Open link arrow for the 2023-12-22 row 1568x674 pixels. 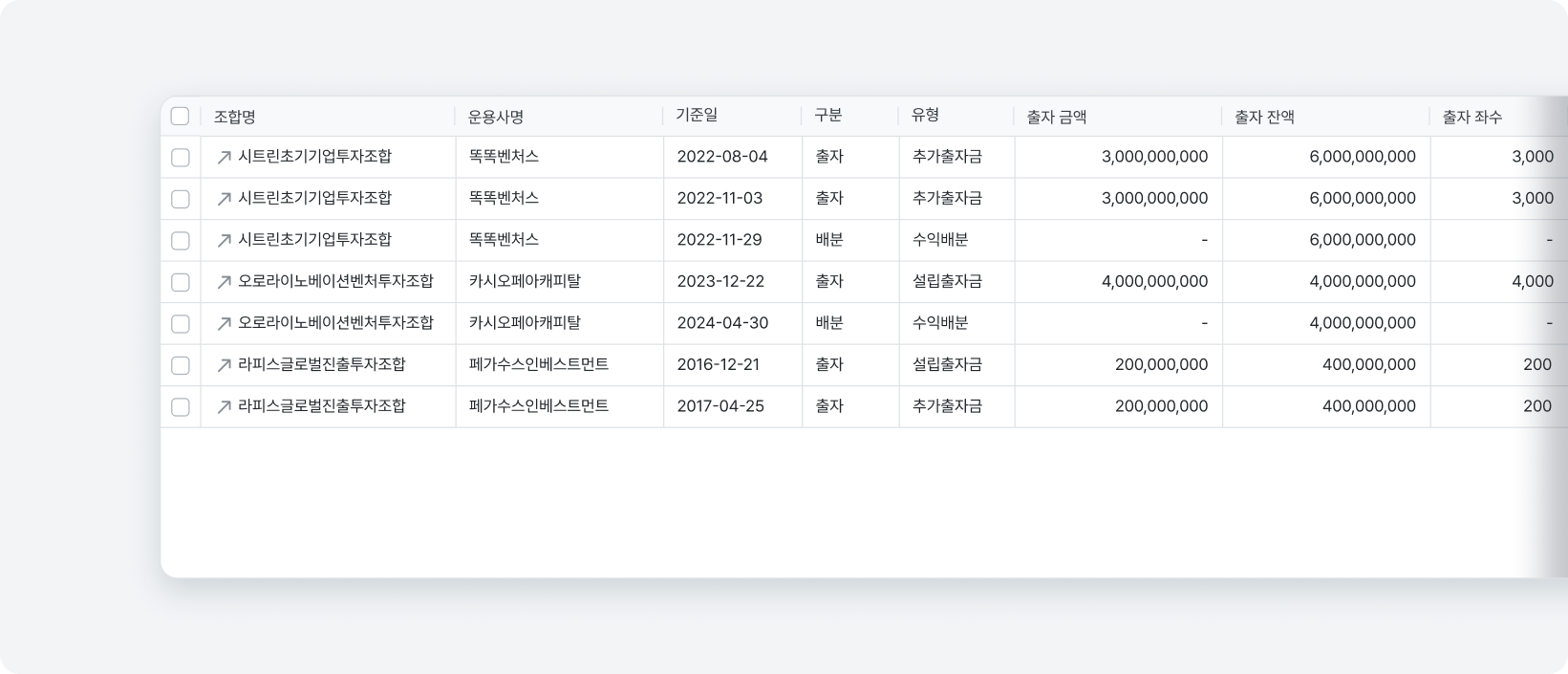pos(225,282)
